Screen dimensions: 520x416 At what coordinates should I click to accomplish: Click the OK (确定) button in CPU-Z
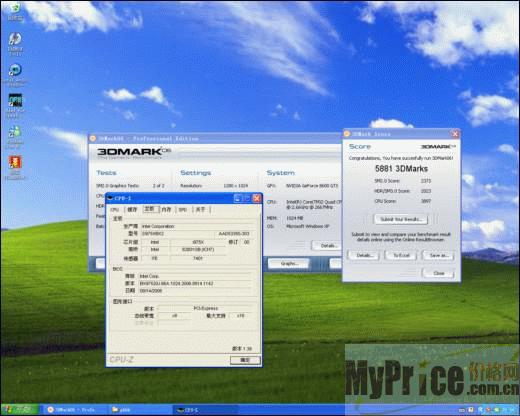click(245, 360)
